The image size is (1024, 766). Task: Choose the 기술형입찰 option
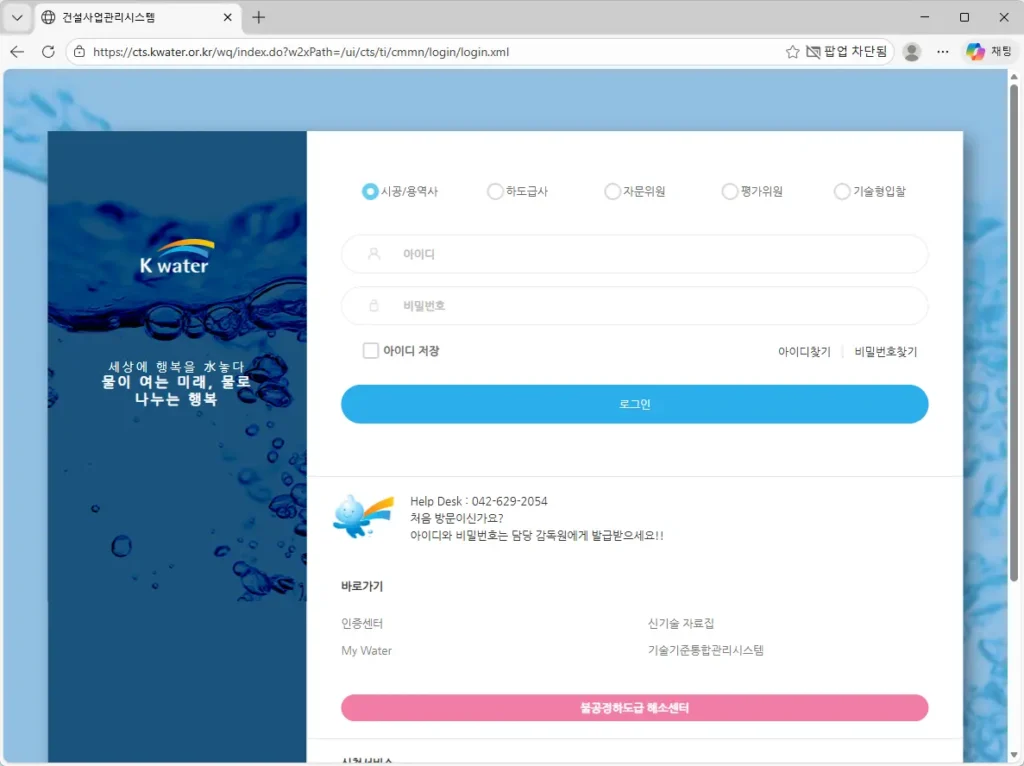(842, 191)
